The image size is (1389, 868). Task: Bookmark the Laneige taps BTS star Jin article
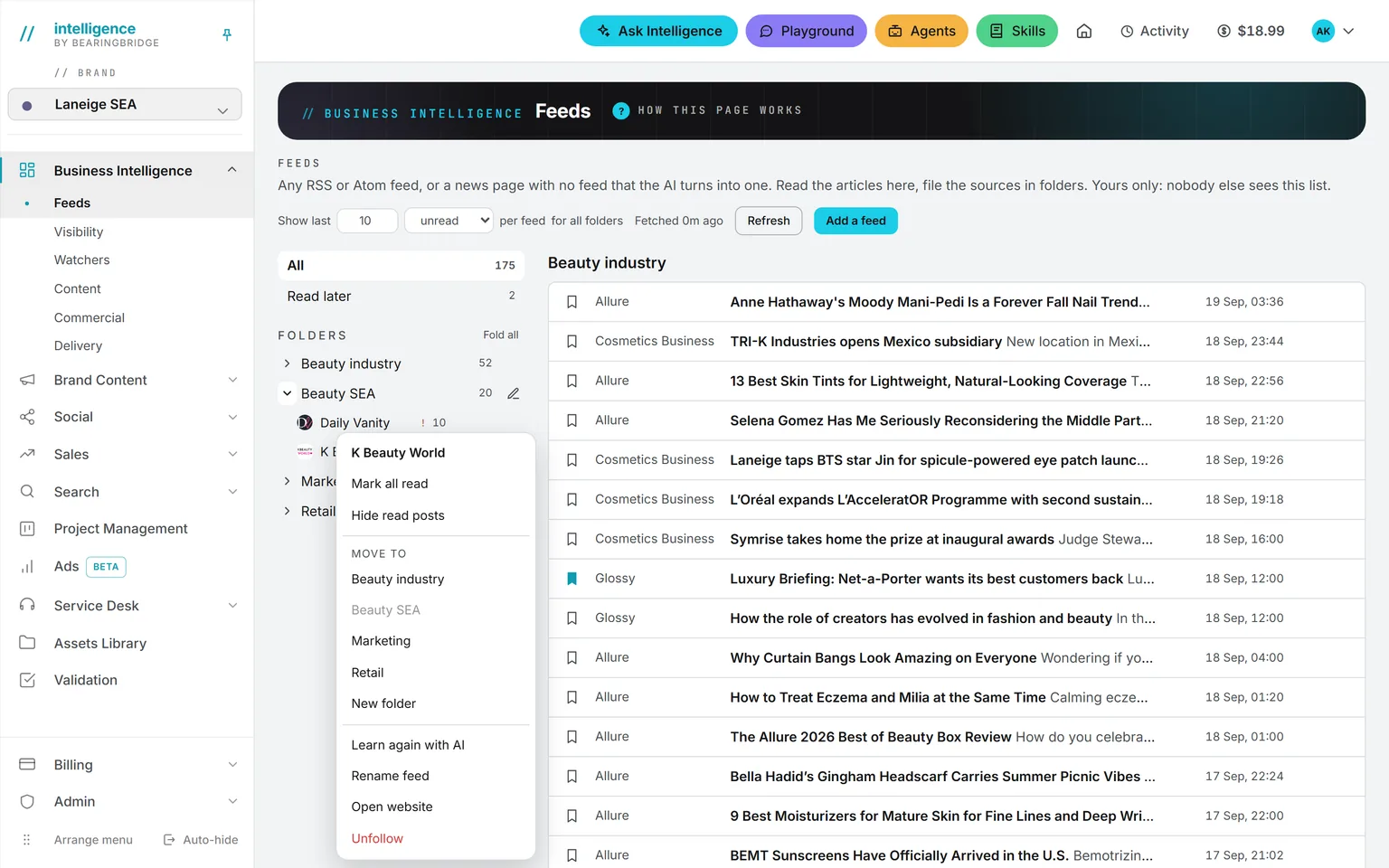pyautogui.click(x=572, y=460)
